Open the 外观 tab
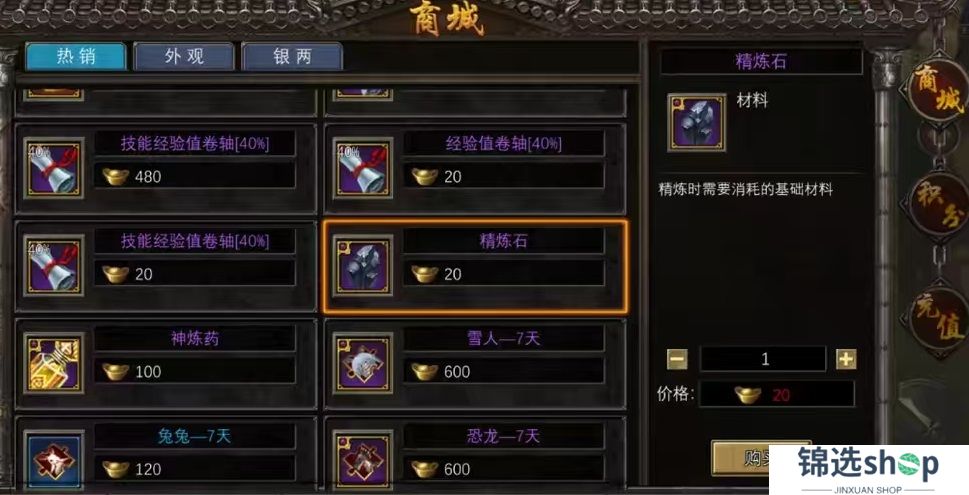The width and height of the screenshot is (969, 495). [184, 56]
